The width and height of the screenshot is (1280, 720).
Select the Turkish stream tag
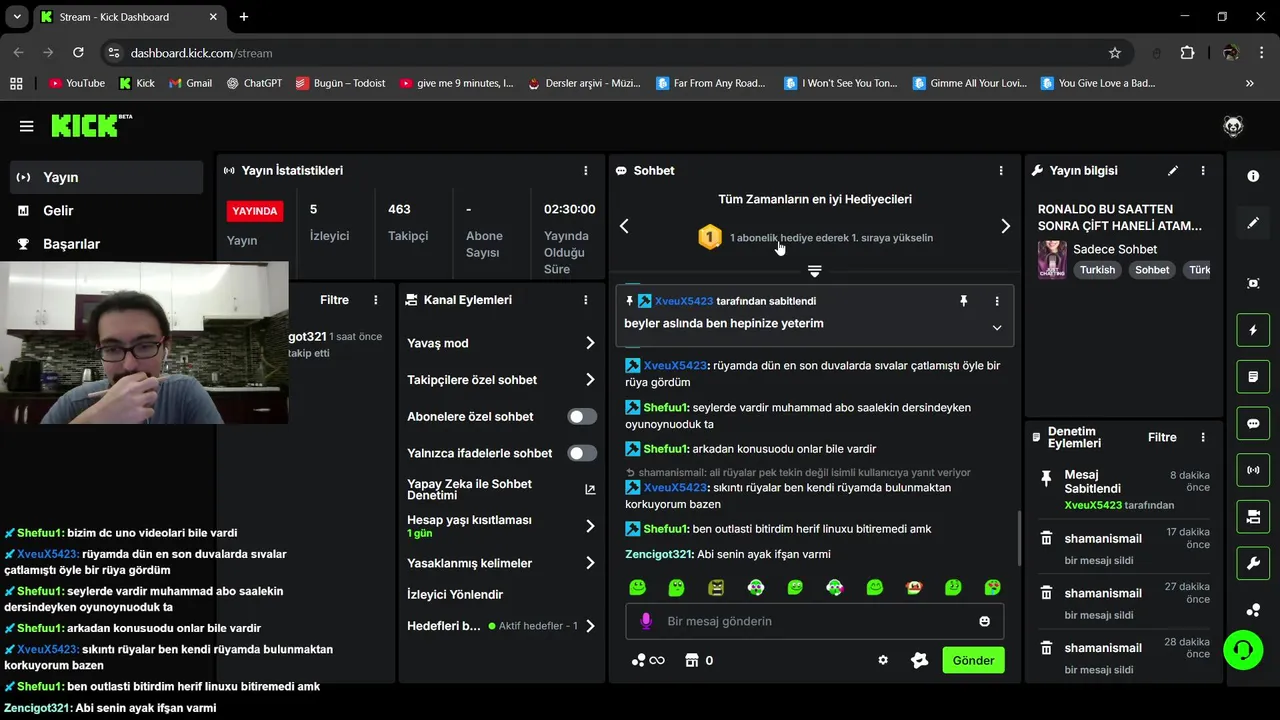pyautogui.click(x=1097, y=270)
